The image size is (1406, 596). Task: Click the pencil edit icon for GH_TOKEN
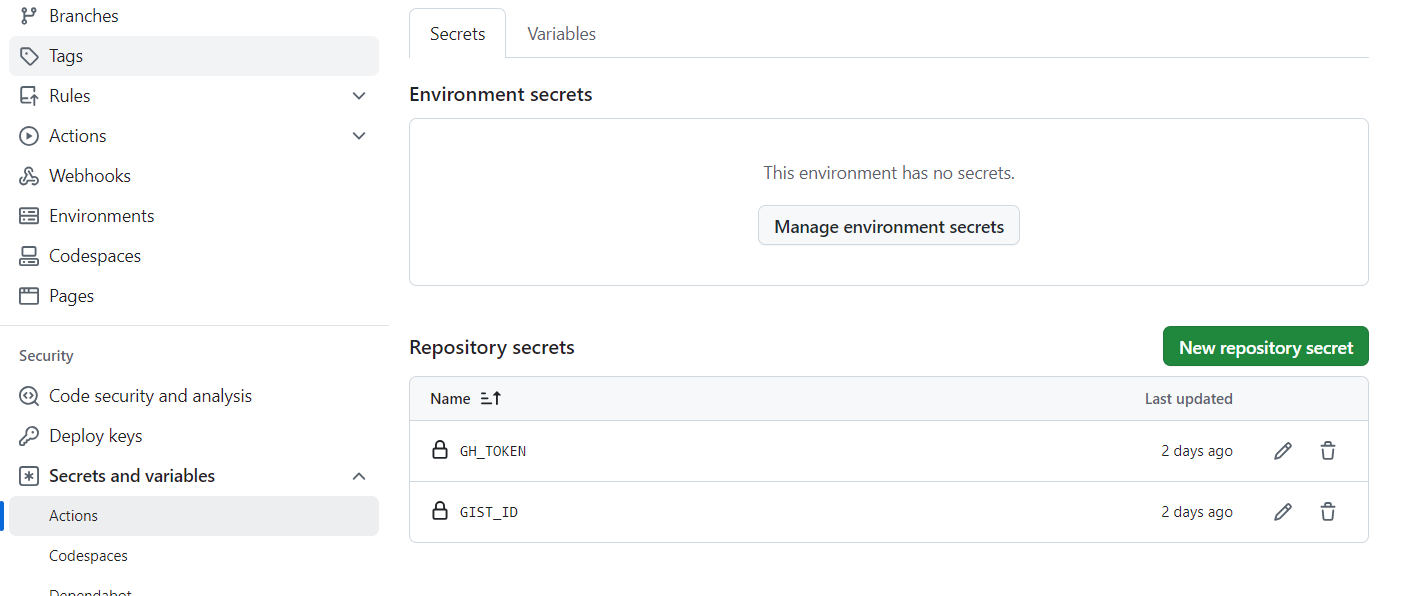(x=1283, y=451)
